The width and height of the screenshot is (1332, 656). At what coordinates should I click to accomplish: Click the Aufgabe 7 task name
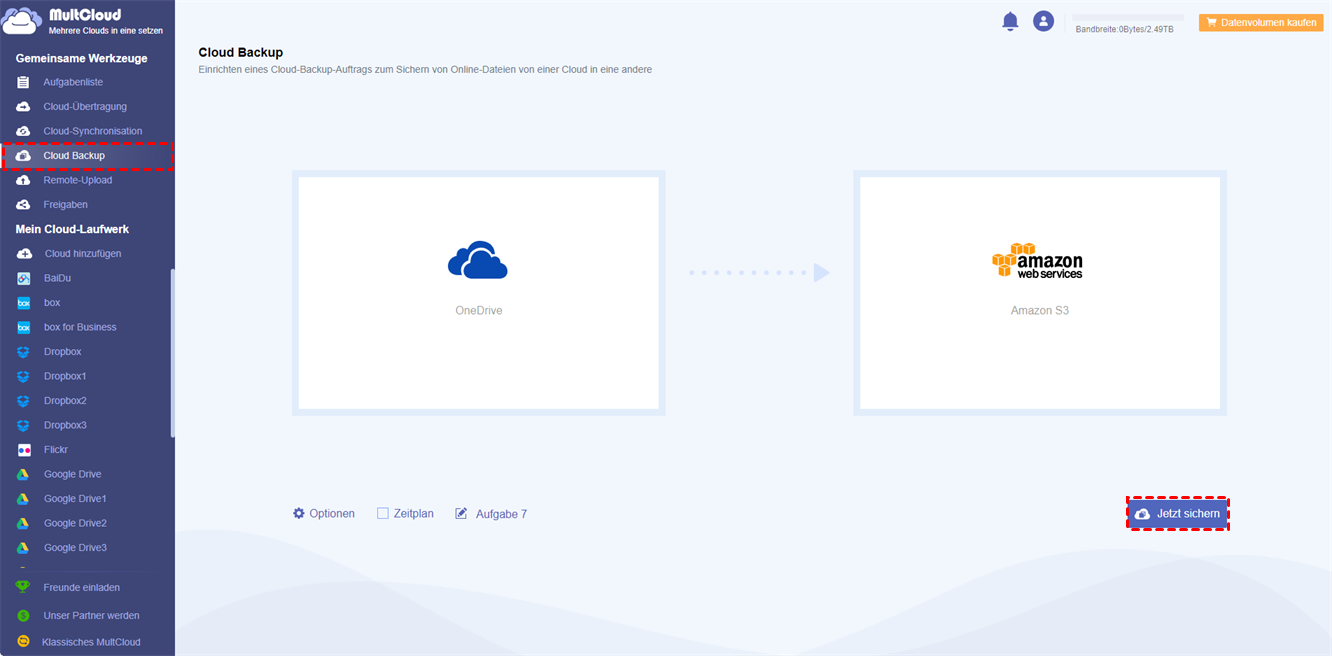[501, 514]
